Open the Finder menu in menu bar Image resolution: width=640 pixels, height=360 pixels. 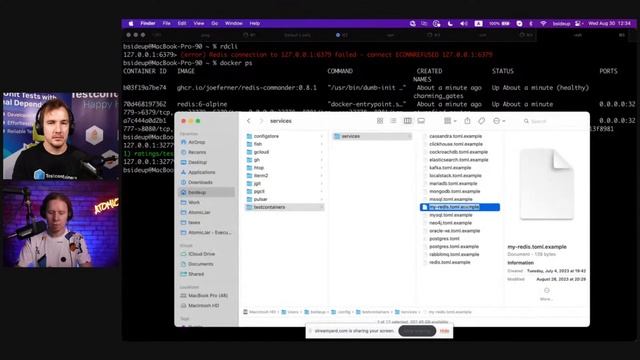click(148, 23)
